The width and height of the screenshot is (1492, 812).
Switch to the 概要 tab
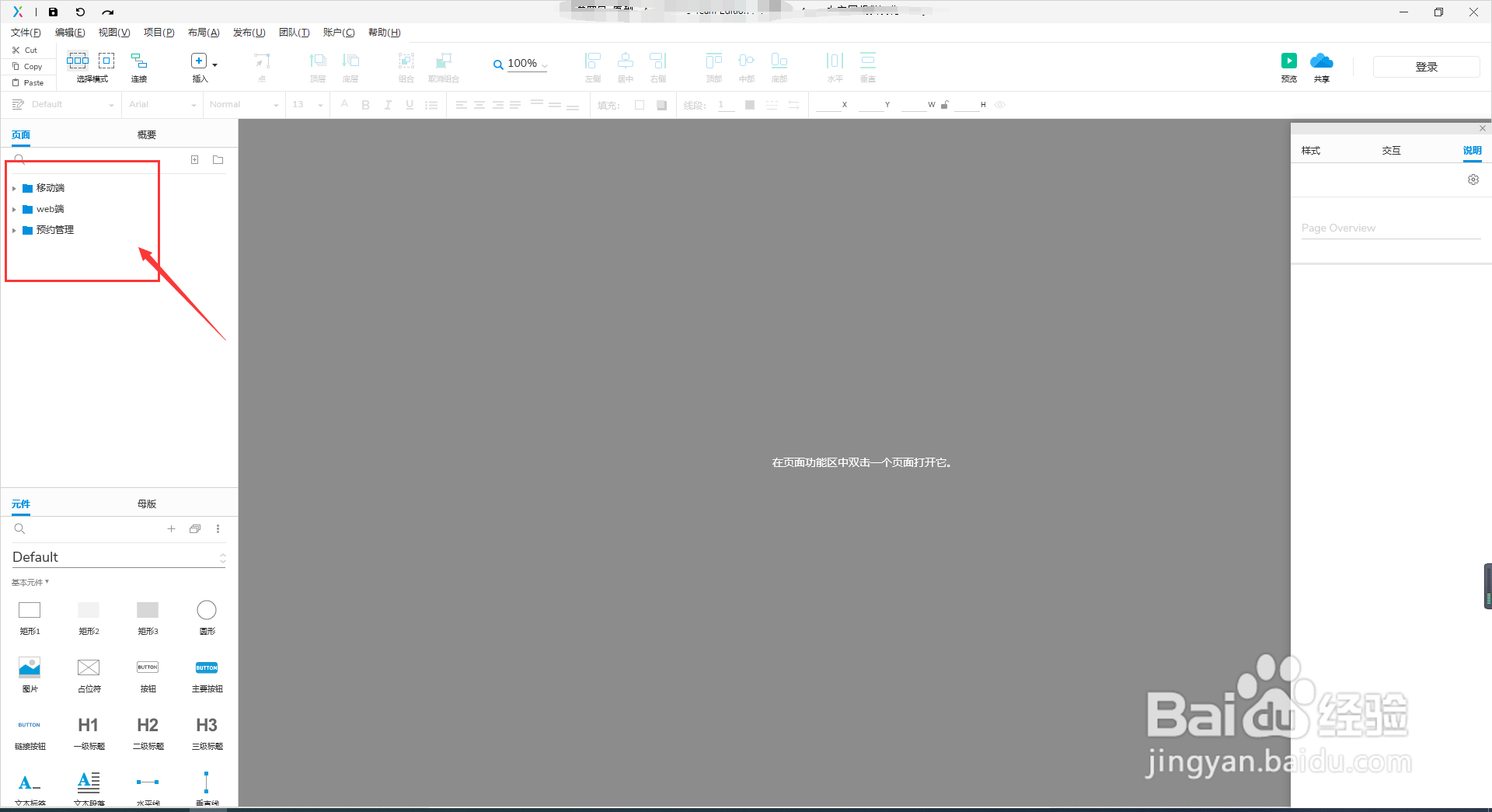[x=147, y=135]
